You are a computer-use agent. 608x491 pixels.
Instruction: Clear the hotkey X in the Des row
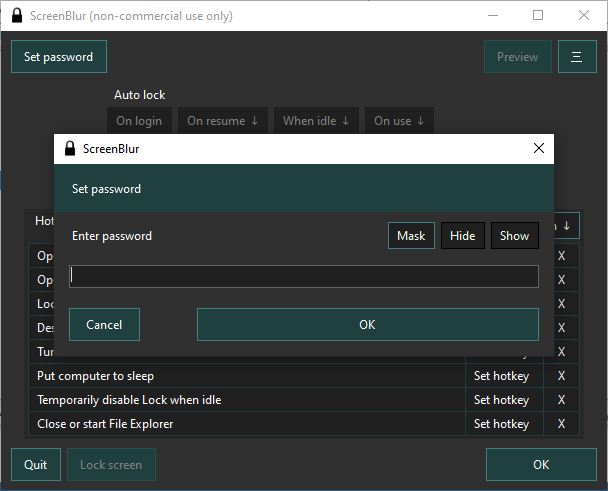[x=561, y=328]
